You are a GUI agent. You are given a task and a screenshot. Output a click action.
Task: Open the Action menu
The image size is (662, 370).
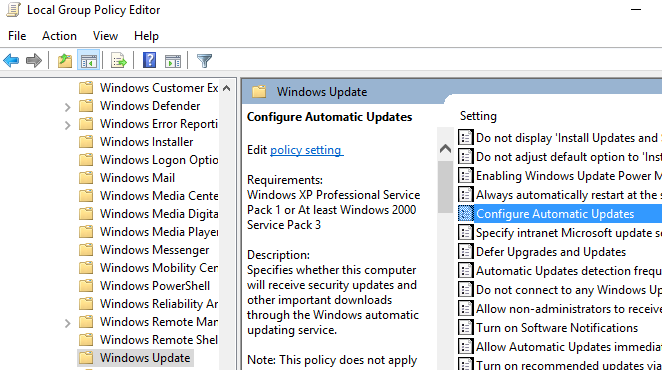[x=59, y=36]
